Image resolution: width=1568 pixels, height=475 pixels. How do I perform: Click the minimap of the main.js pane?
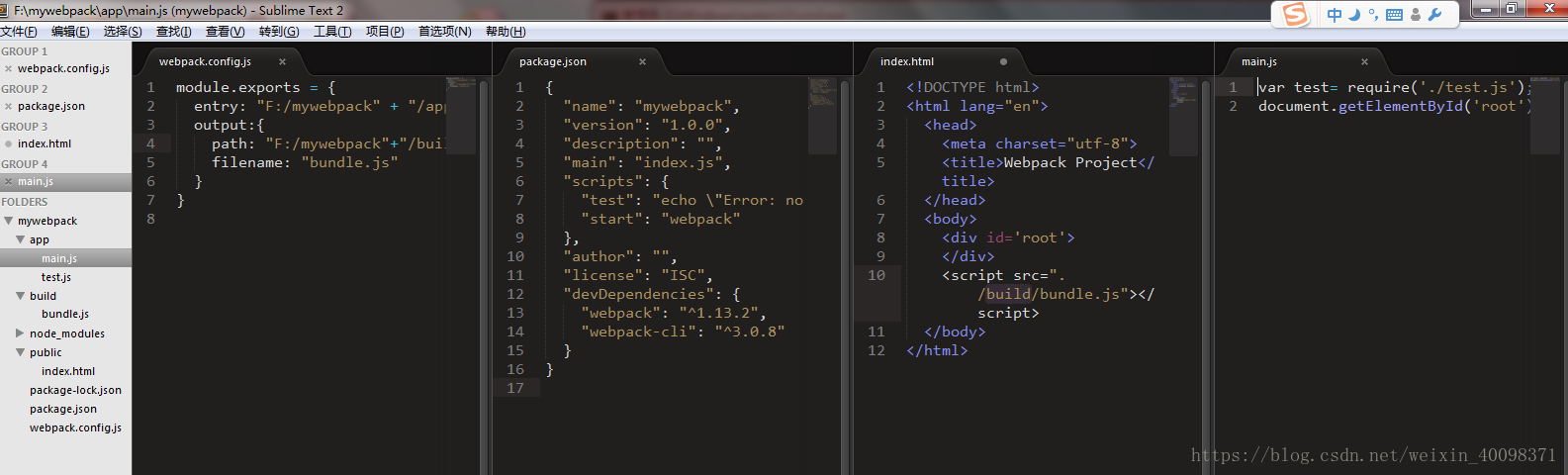(x=1544, y=115)
